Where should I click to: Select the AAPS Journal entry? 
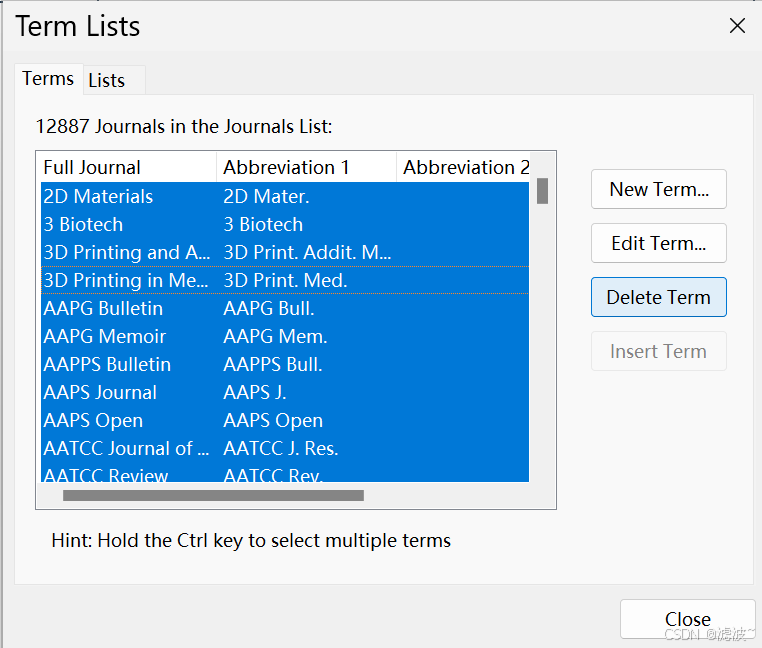pyautogui.click(x=100, y=393)
